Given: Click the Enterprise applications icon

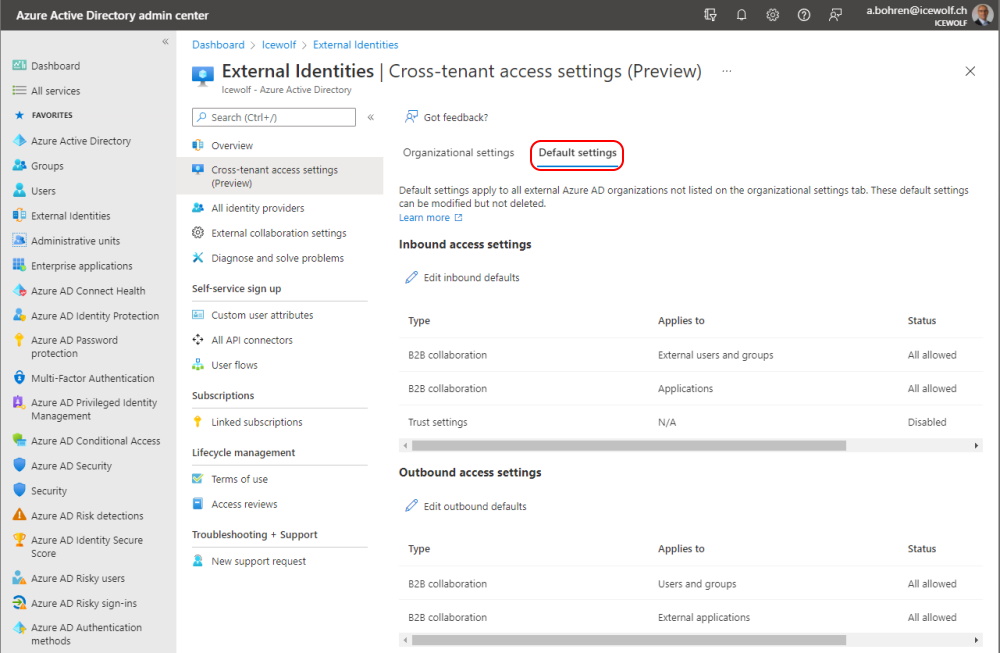Looking at the screenshot, I should [x=20, y=265].
